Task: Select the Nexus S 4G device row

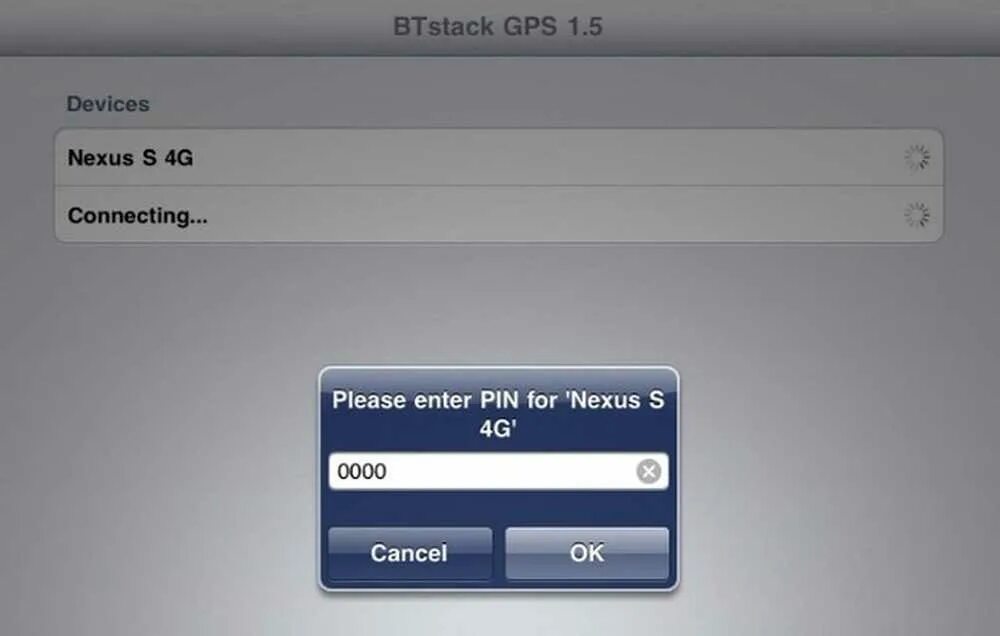Action: point(499,158)
